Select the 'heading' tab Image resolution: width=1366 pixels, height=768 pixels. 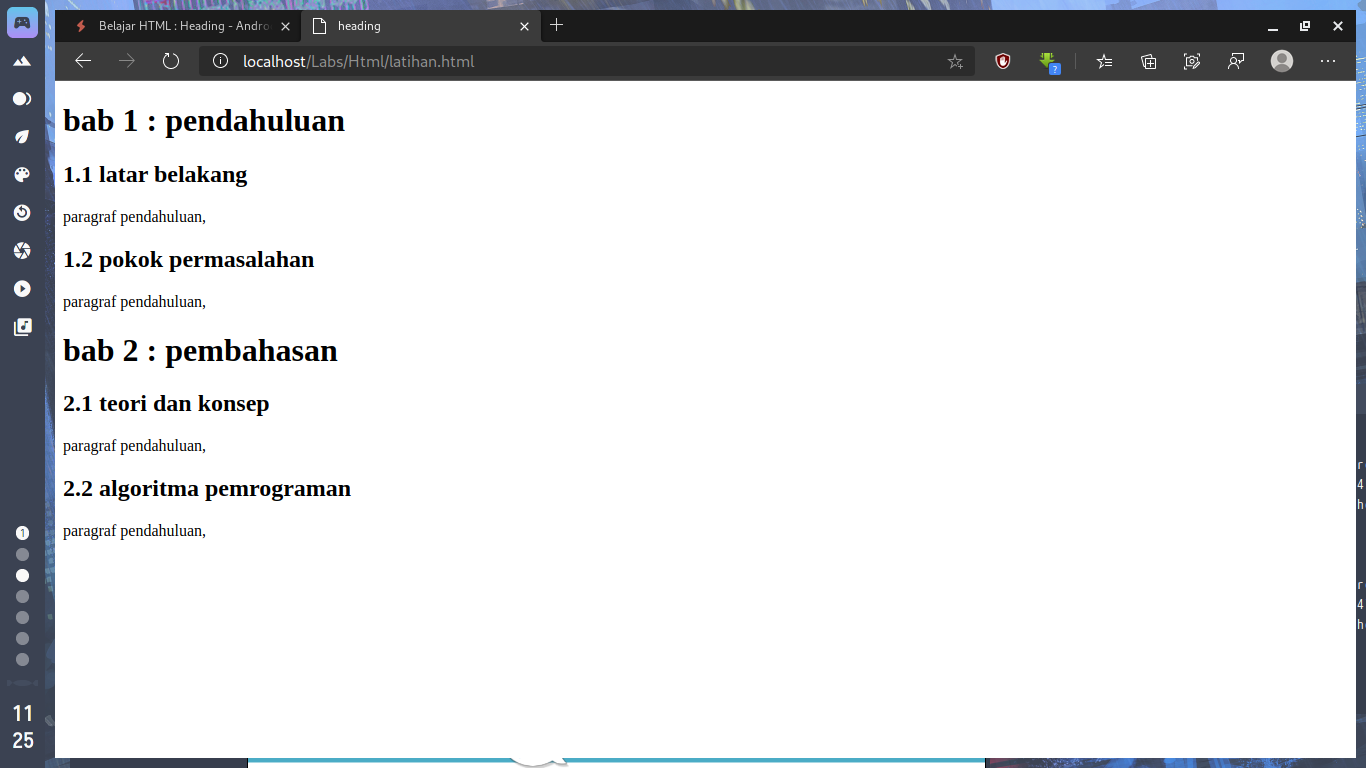click(x=420, y=26)
